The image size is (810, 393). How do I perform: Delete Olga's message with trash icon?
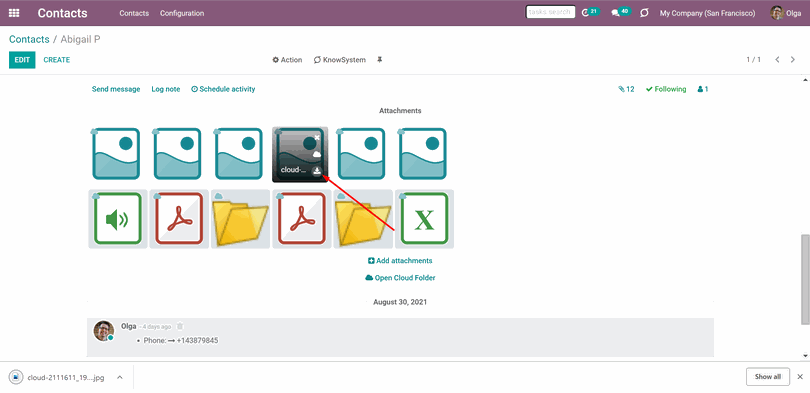[180, 326]
